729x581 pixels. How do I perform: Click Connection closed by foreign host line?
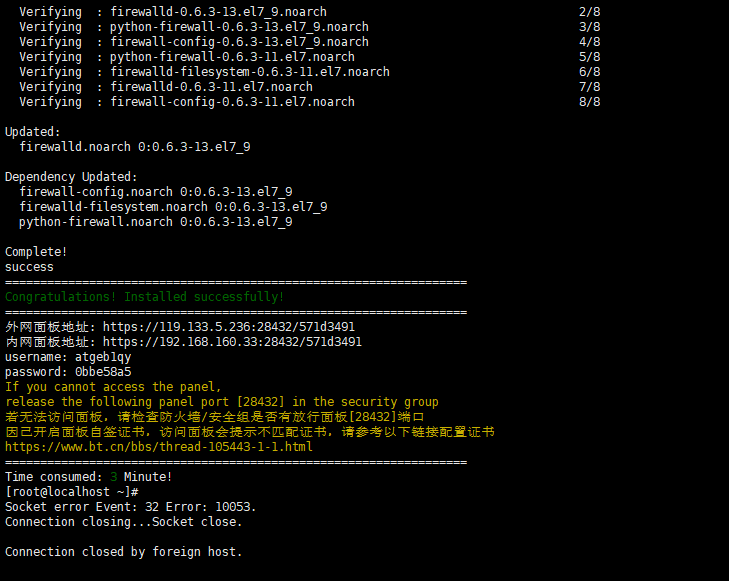[124, 552]
